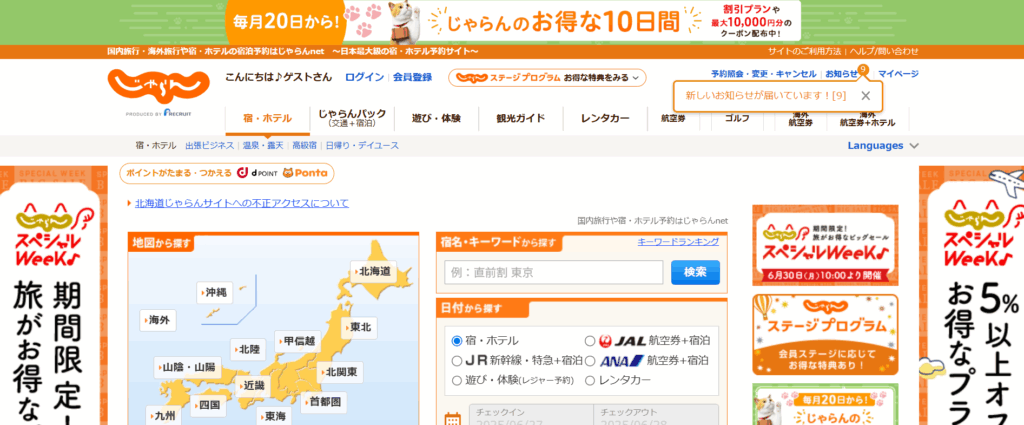1024x425 pixels.
Task: Select 四国 on the map
Action: tap(209, 405)
